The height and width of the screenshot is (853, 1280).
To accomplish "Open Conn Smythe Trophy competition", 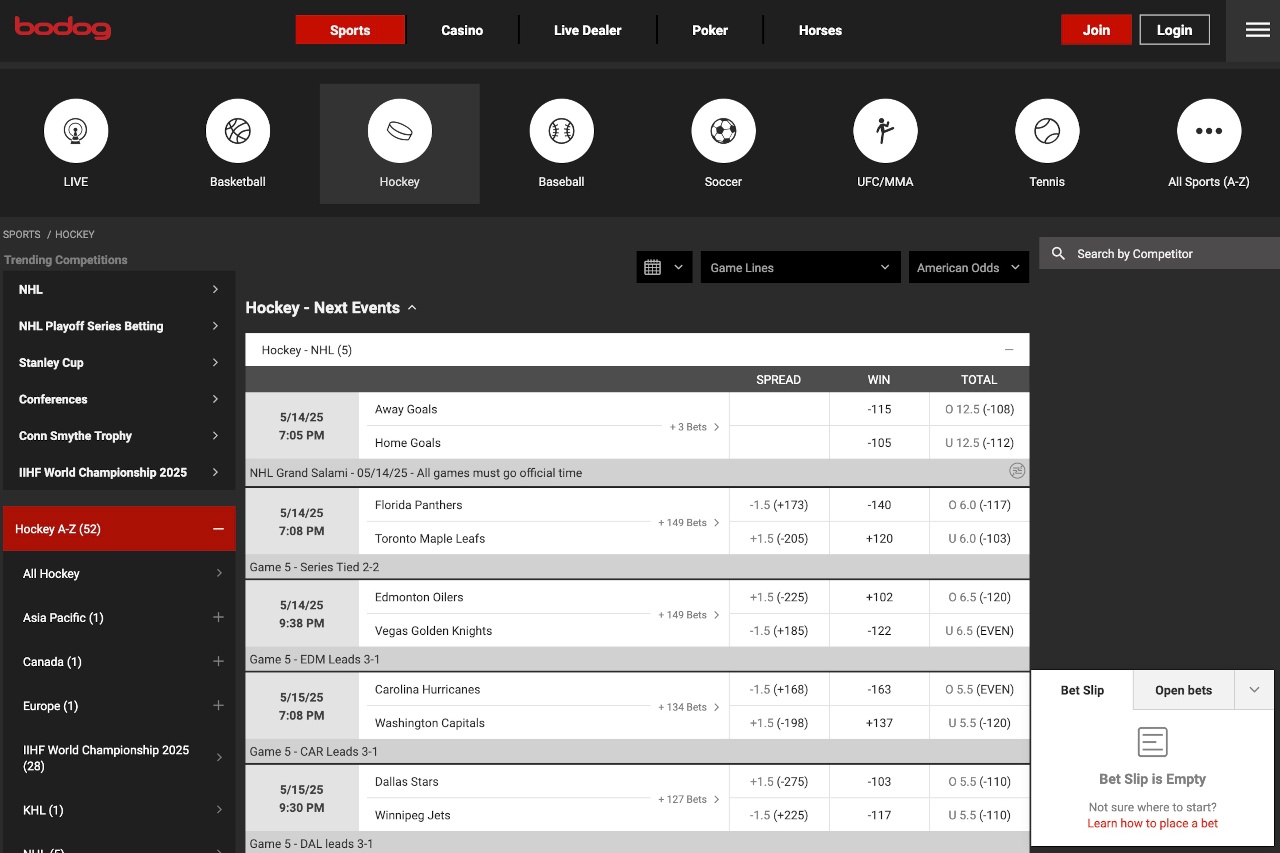I will coord(119,436).
